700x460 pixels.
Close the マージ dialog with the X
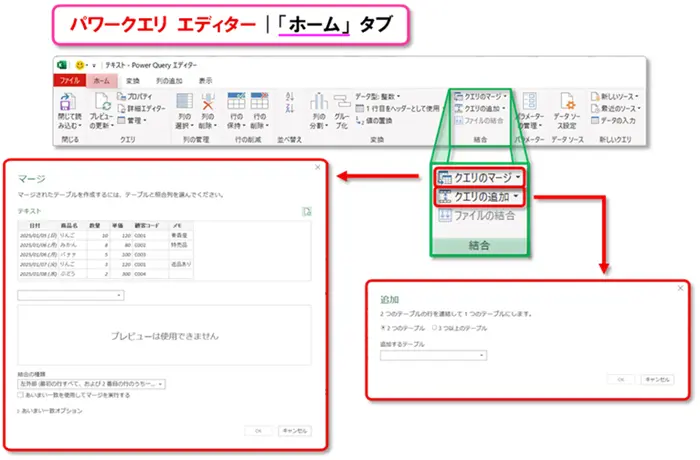[317, 167]
